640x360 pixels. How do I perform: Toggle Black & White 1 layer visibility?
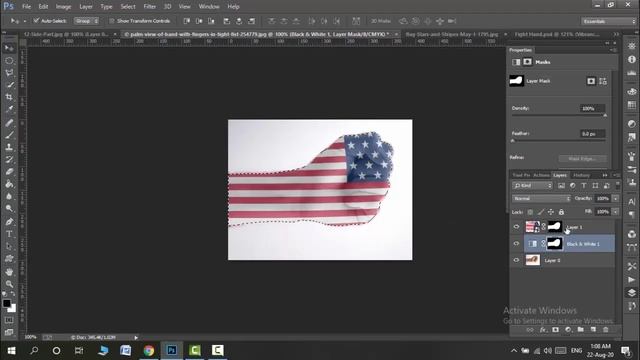pos(516,244)
